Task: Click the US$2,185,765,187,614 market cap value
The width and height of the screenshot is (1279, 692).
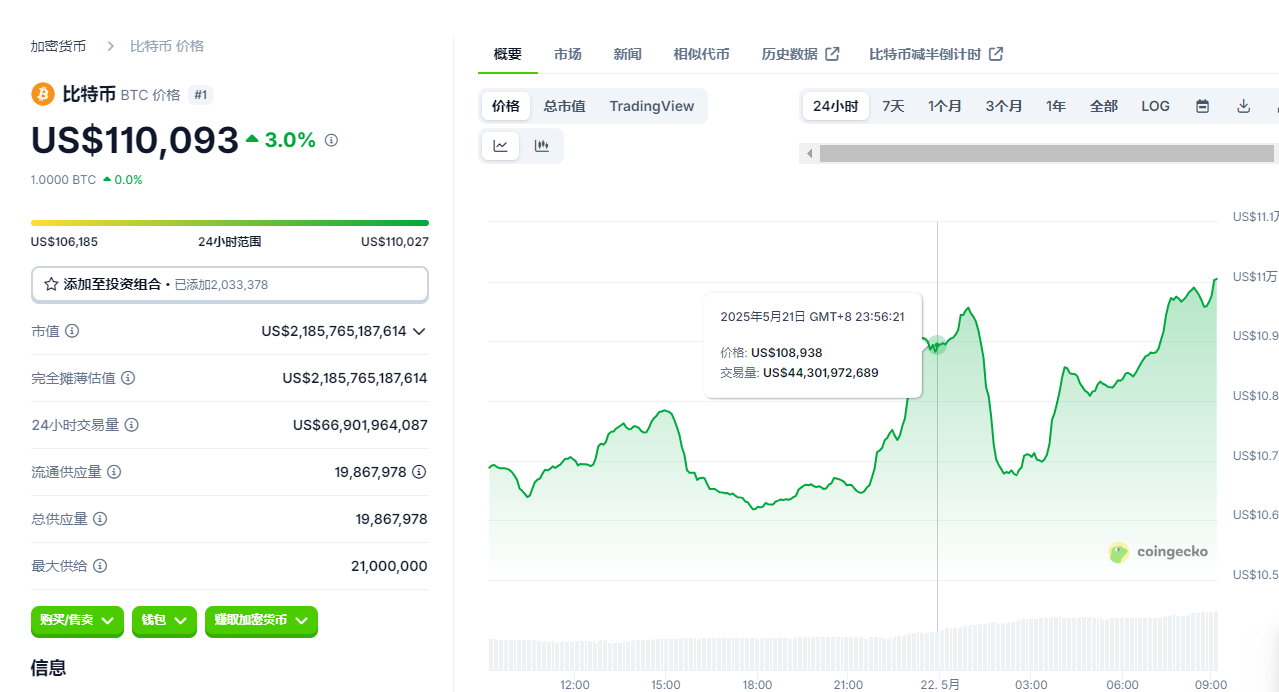Action: click(x=334, y=331)
